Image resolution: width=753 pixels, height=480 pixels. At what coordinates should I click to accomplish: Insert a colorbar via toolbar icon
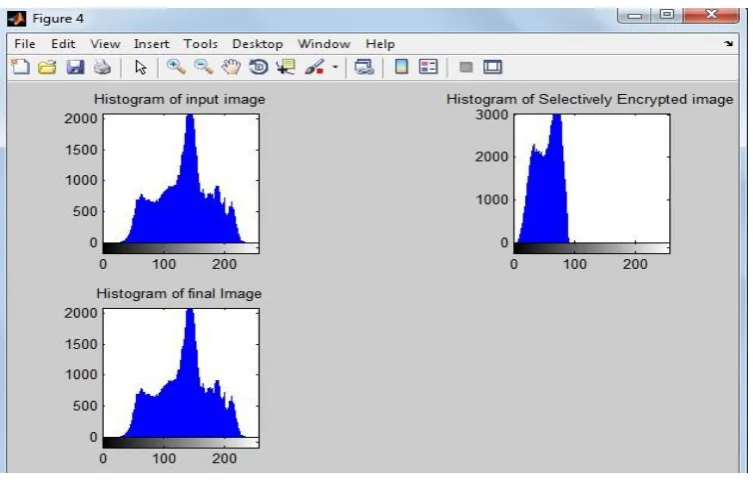[x=401, y=67]
